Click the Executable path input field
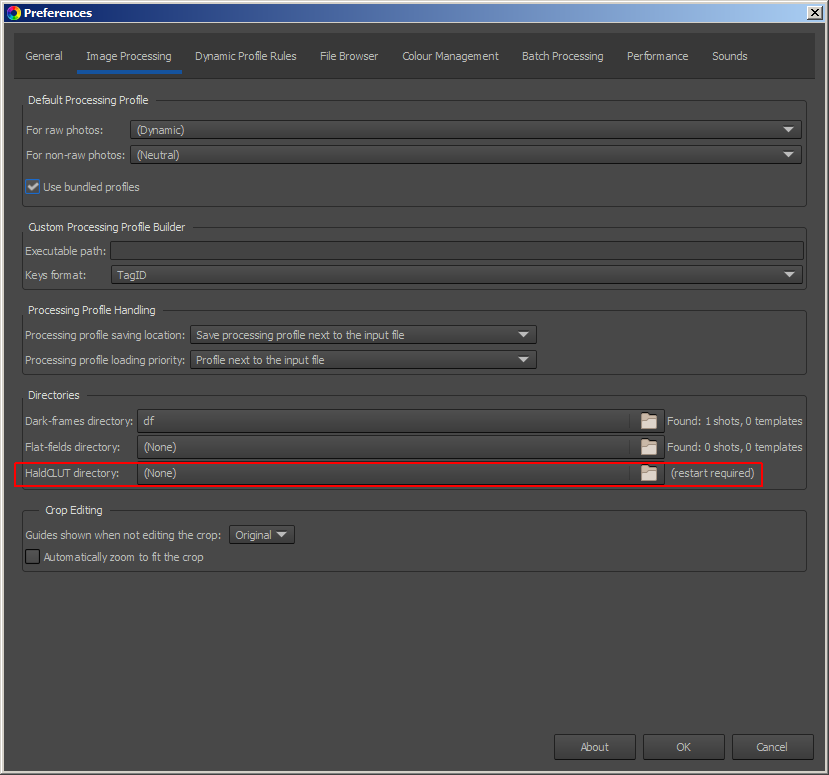Screen dimensions: 829x775 (456, 251)
